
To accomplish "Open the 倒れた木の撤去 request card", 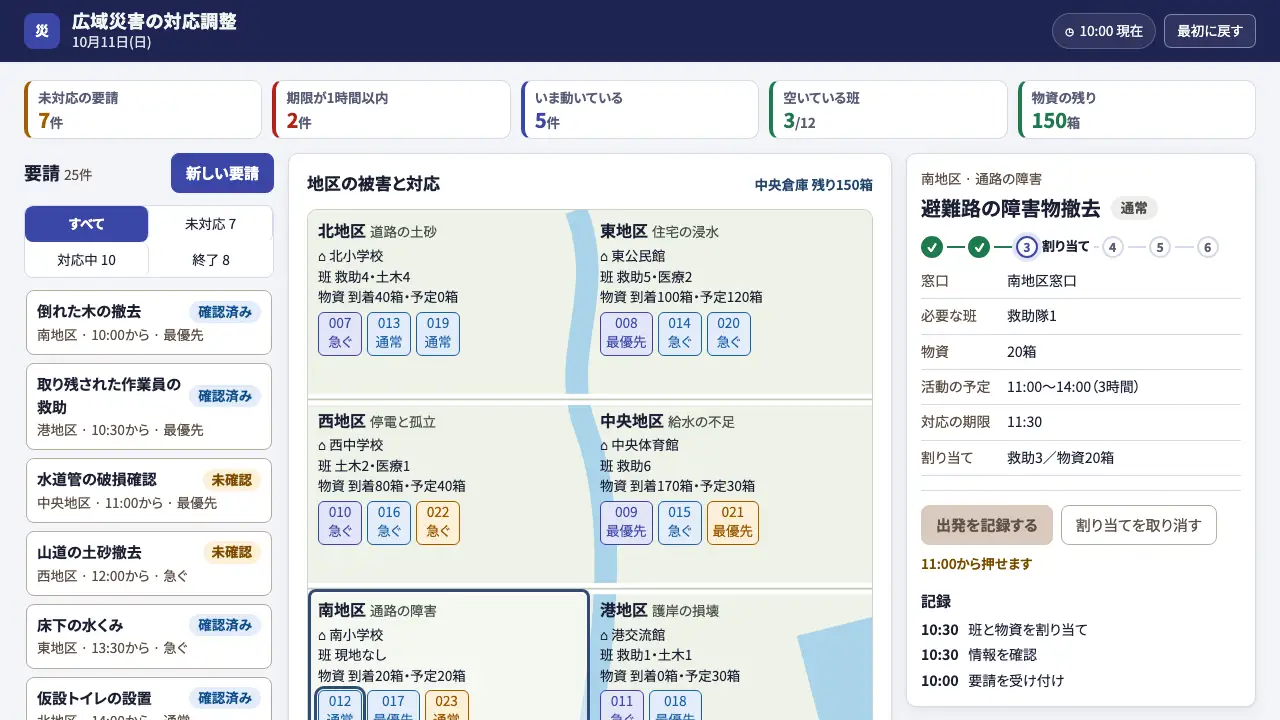I will [x=149, y=322].
